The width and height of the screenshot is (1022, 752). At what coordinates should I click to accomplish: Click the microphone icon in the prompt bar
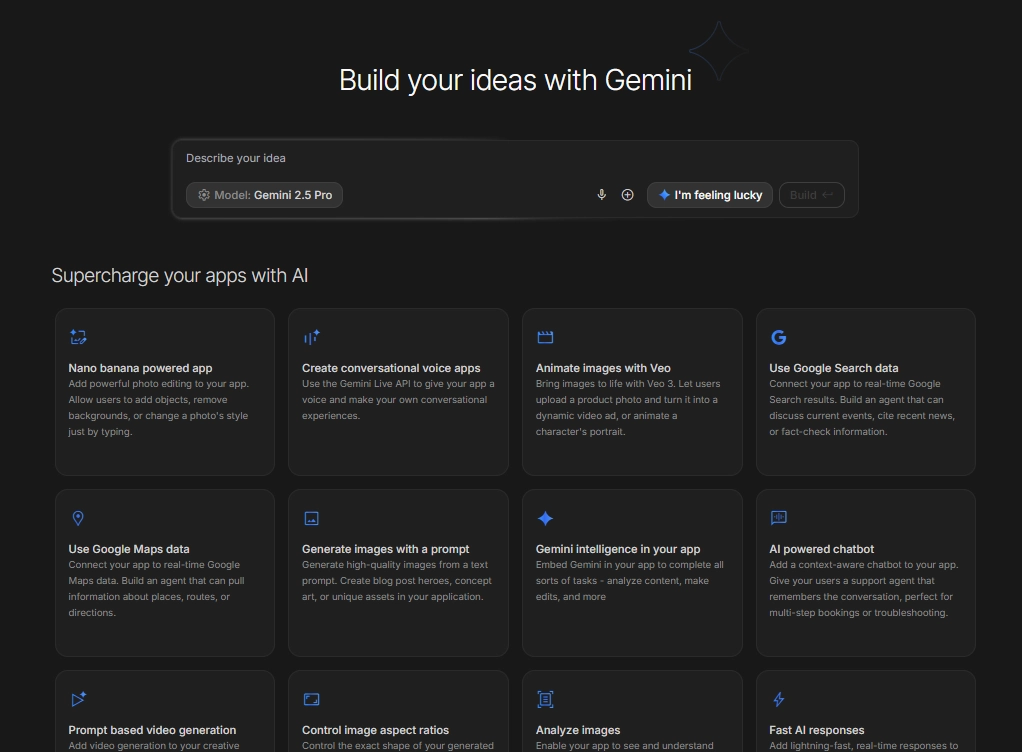[601, 194]
